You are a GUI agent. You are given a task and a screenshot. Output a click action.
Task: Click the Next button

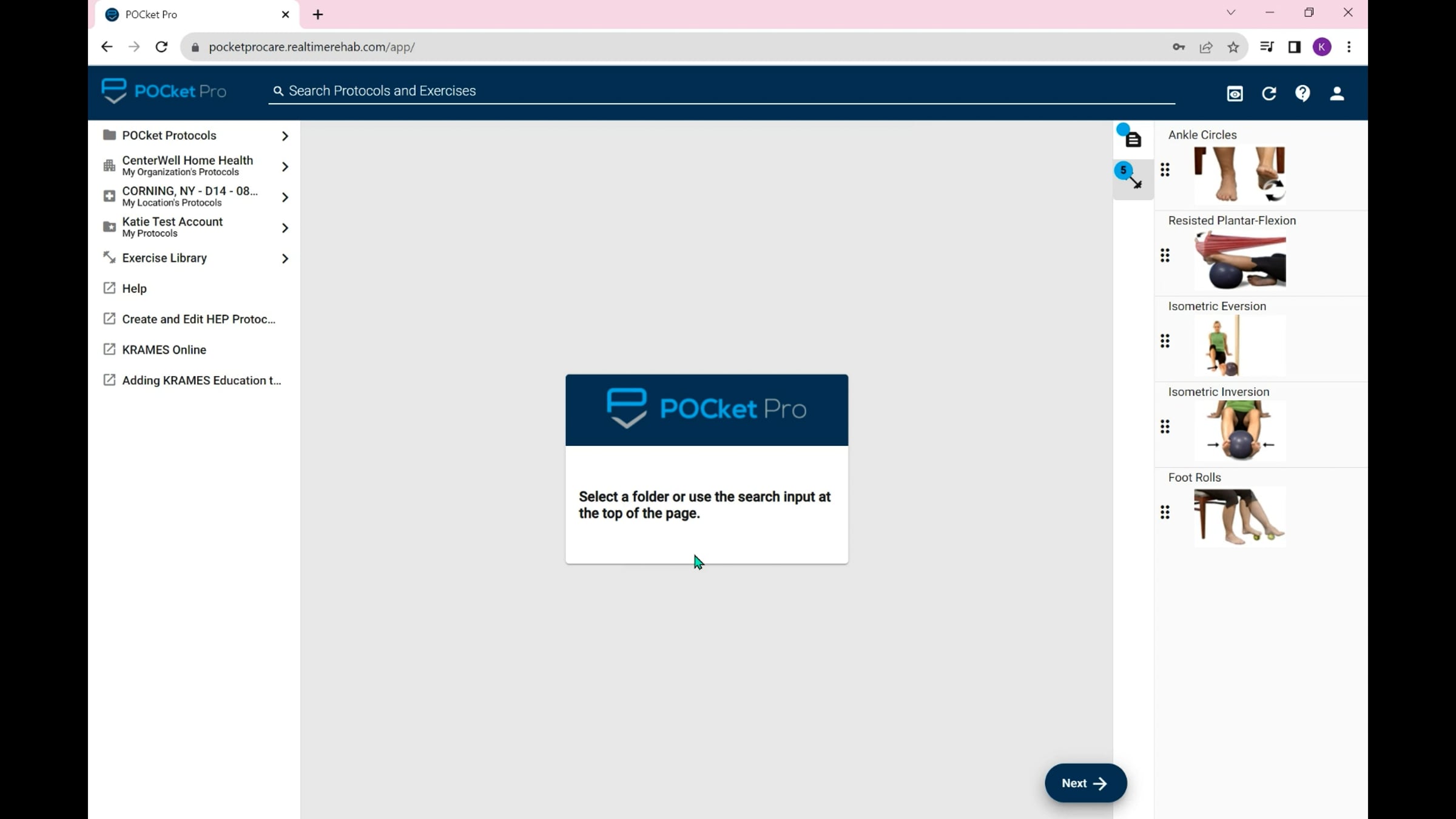point(1085,783)
